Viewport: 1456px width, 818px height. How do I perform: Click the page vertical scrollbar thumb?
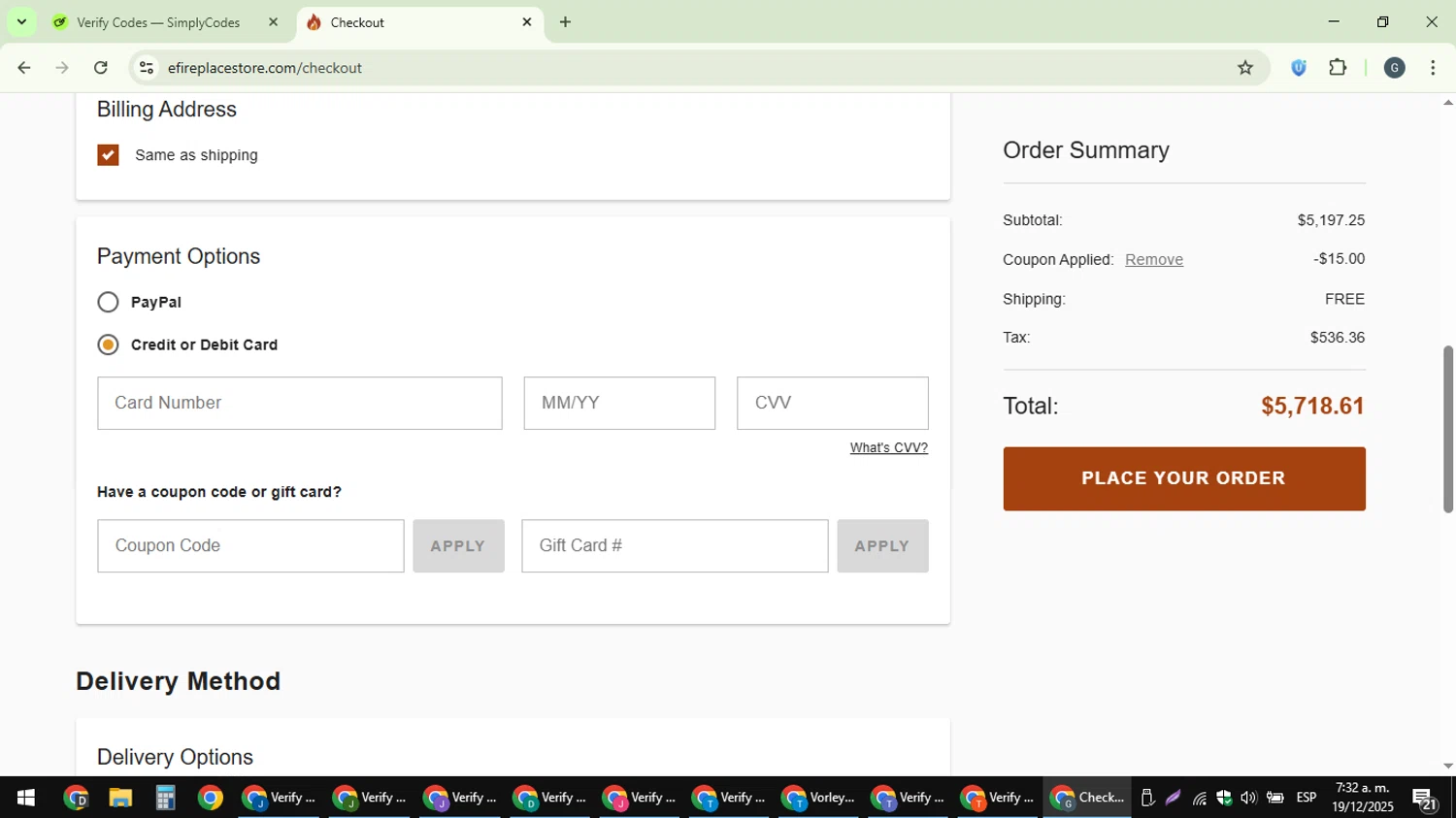[x=1448, y=429]
